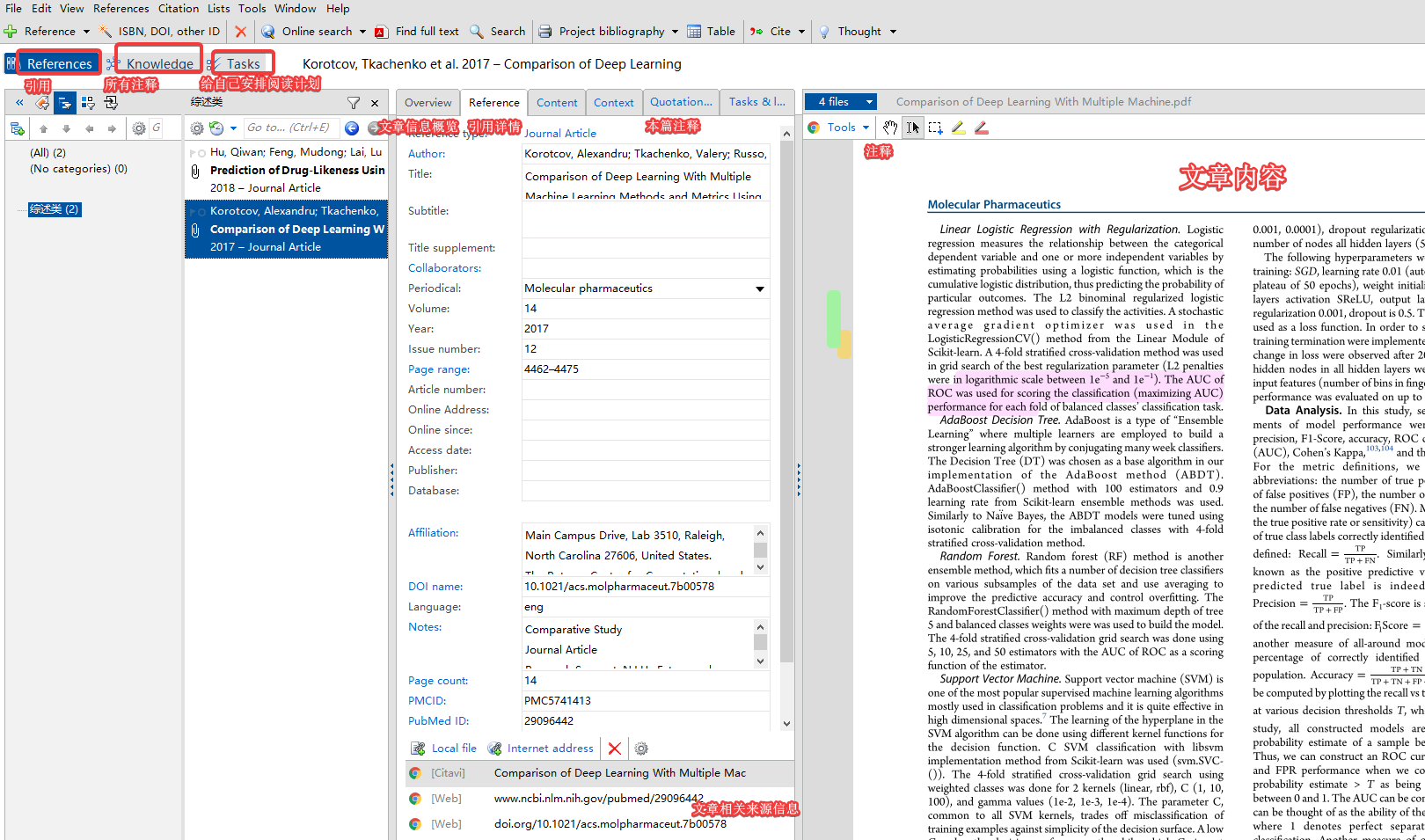Demote category using right arrow
Viewport: 1425px width, 840px height.
(112, 128)
